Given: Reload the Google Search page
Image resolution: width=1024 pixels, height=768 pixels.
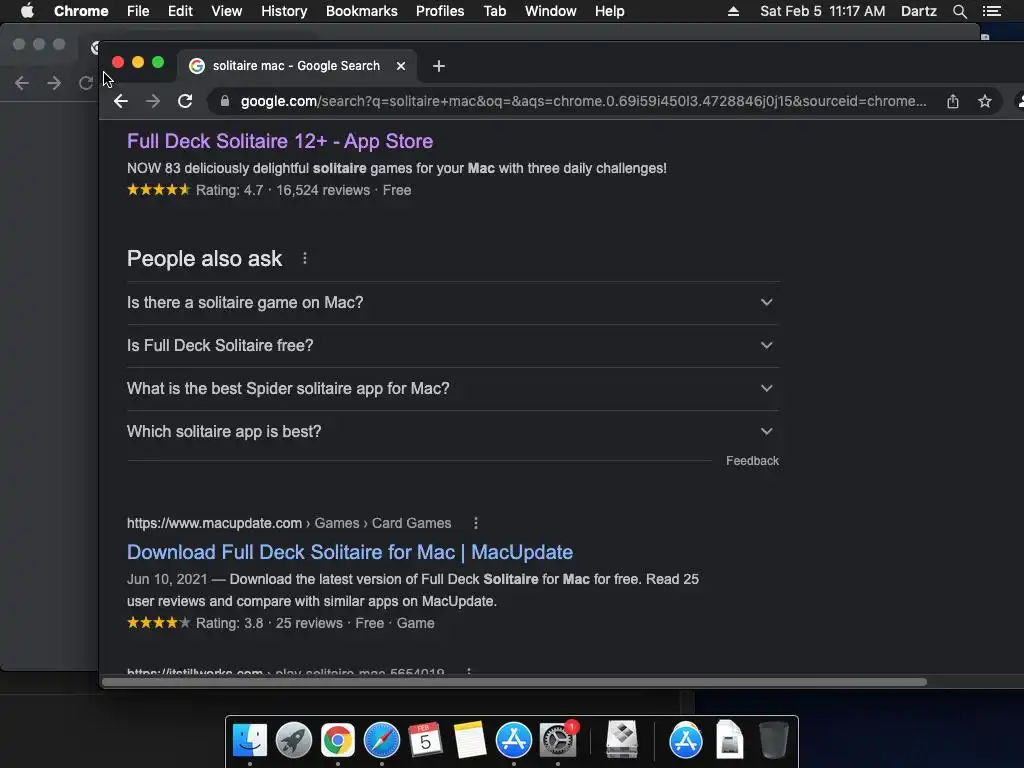Looking at the screenshot, I should pyautogui.click(x=185, y=101).
